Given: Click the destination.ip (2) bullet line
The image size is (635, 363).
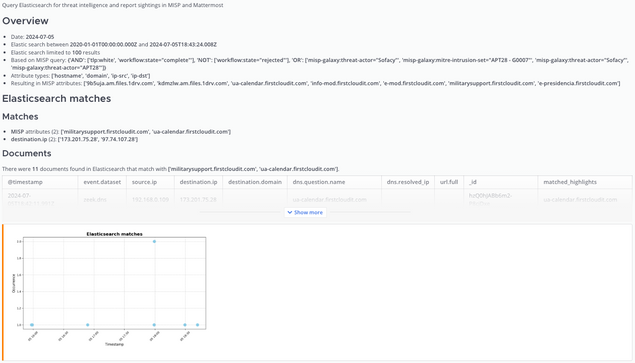Looking at the screenshot, I should coord(74,139).
